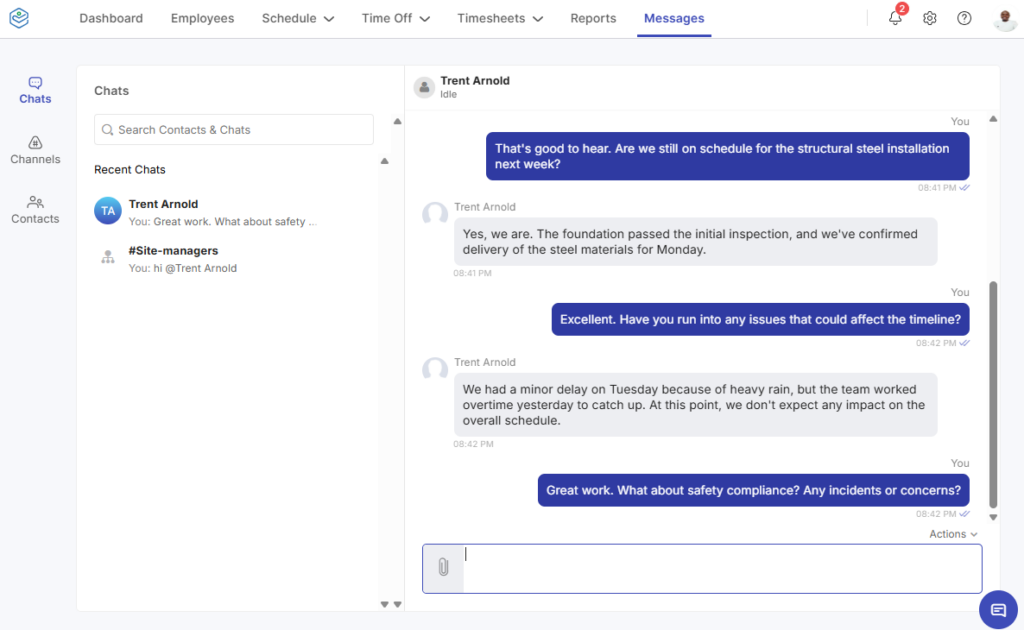Open the Actions dropdown

953,534
